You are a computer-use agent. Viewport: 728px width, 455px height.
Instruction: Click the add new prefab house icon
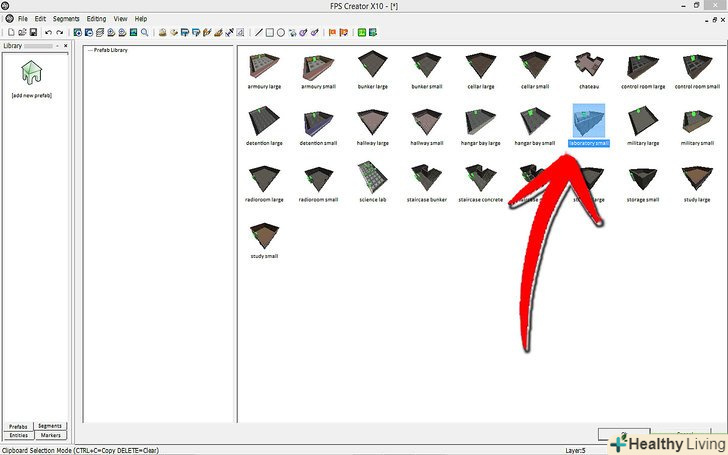(x=32, y=72)
